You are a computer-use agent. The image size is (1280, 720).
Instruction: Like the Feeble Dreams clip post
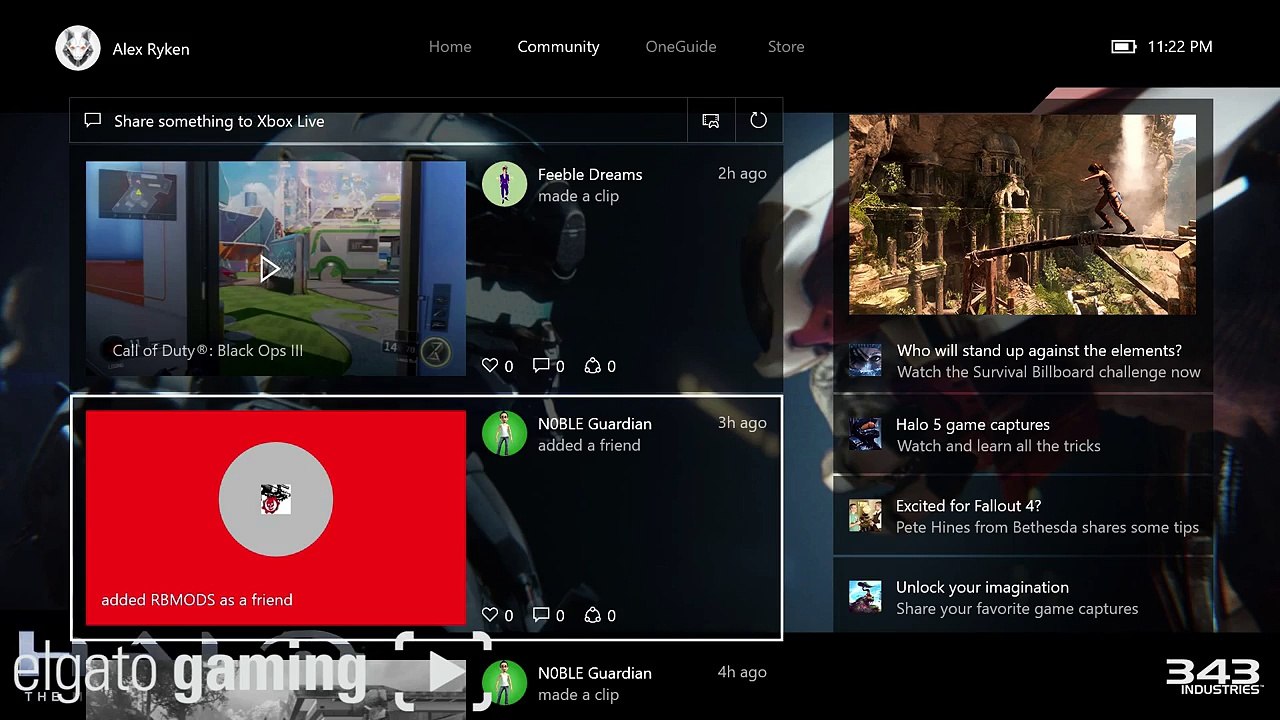pos(497,366)
